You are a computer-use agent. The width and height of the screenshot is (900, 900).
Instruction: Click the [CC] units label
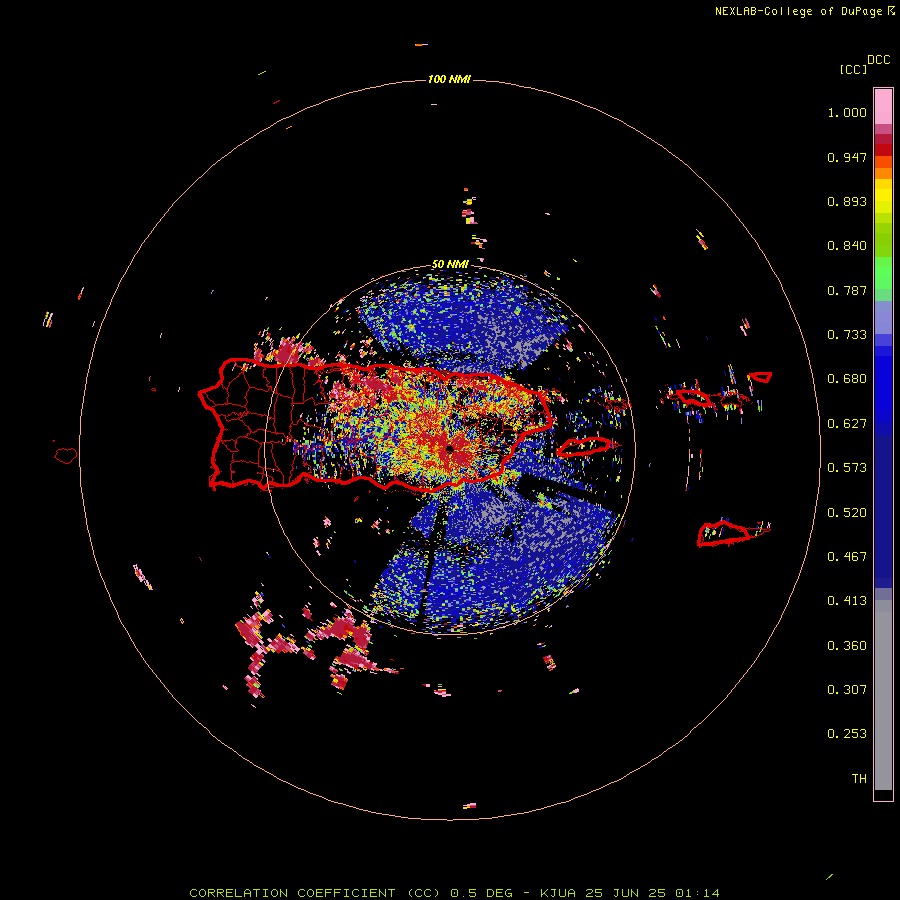[853, 69]
